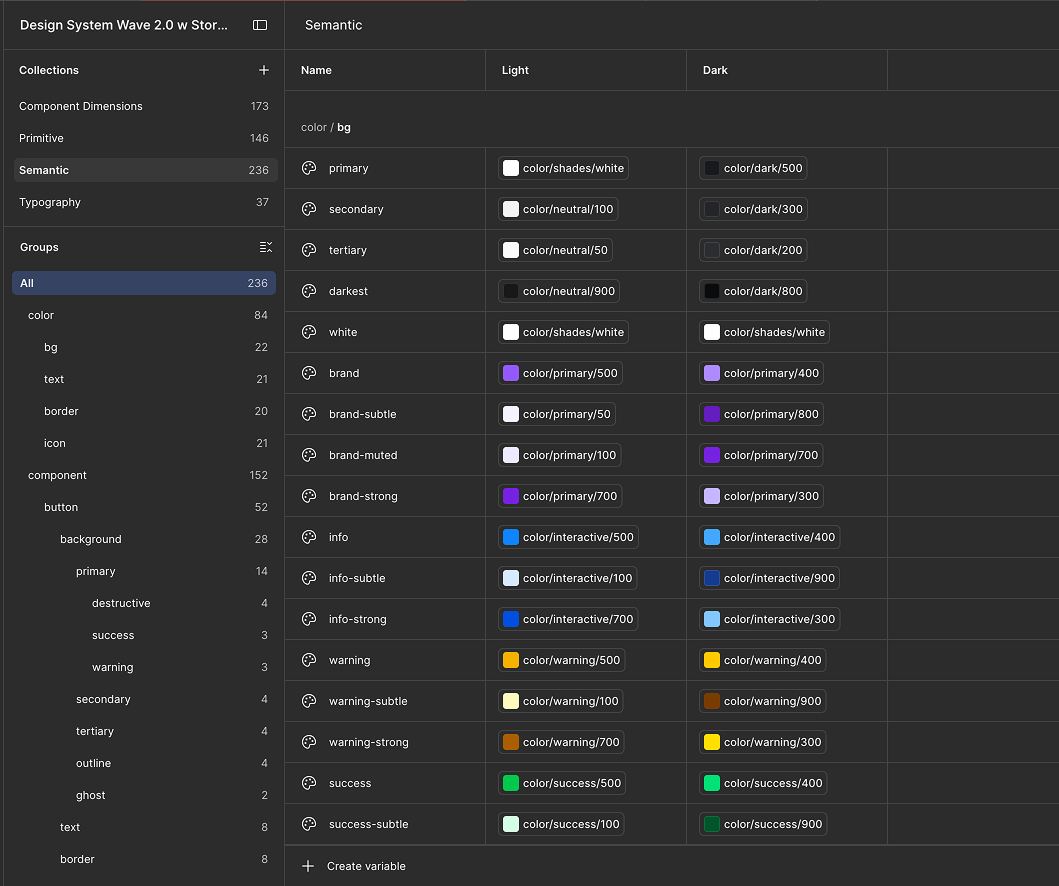Click the color type icon for brand
Viewport: 1059px width, 886px height.
click(x=309, y=373)
